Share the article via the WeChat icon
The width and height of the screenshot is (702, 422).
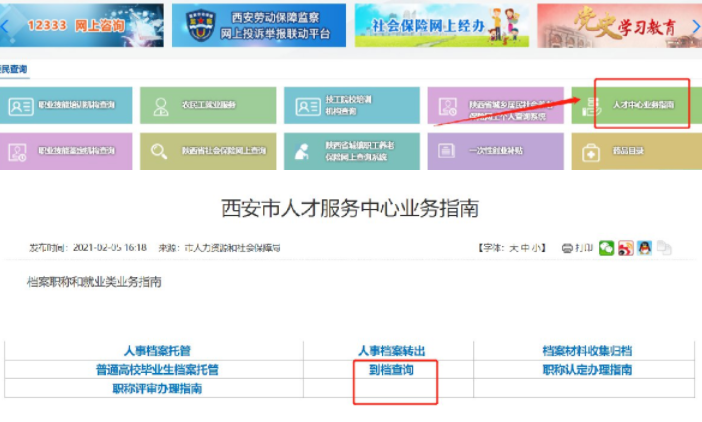point(607,247)
